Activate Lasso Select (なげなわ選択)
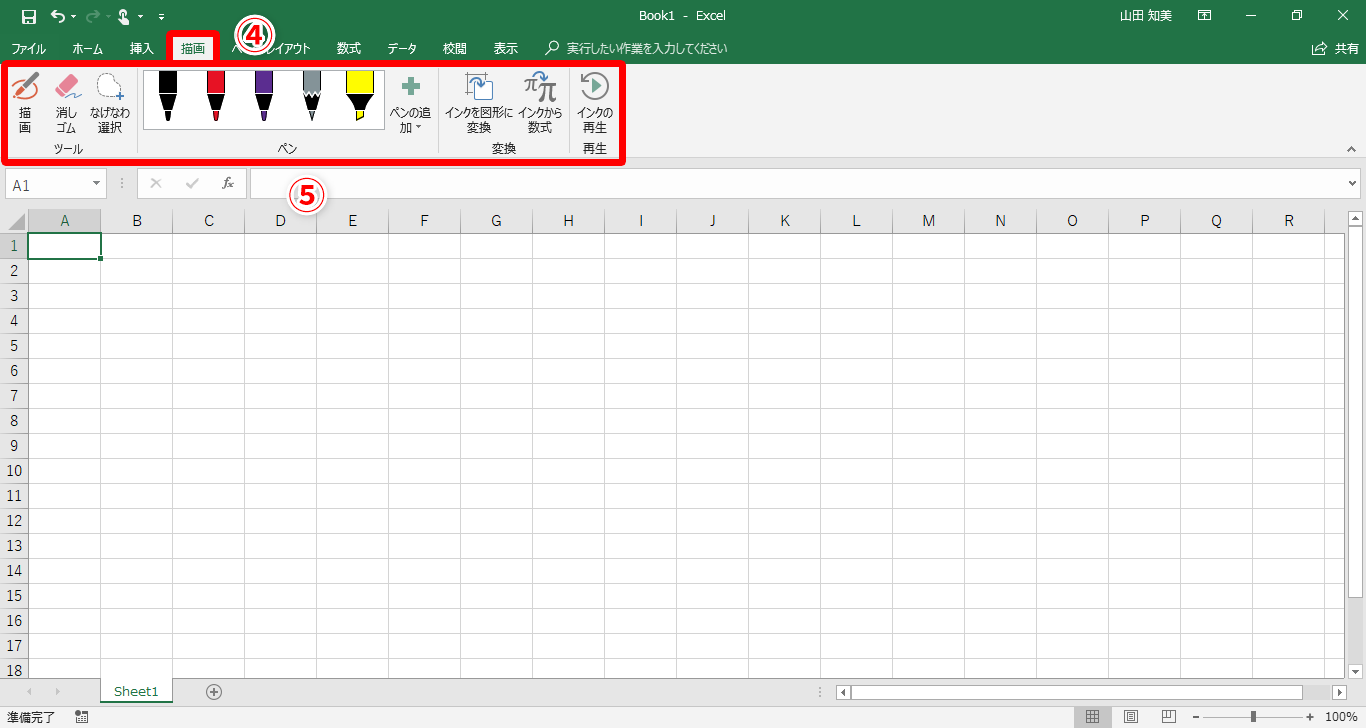This screenshot has width=1366, height=728. coord(110,103)
